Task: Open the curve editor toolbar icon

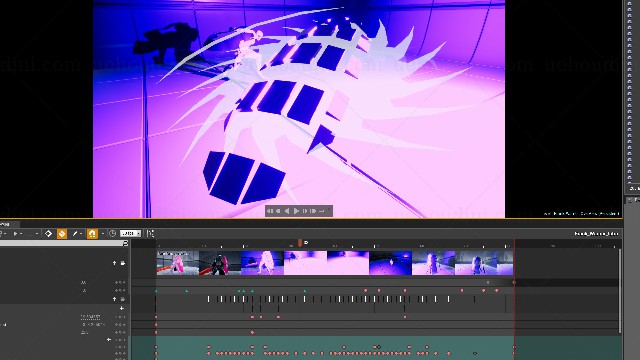Action: click(150, 233)
